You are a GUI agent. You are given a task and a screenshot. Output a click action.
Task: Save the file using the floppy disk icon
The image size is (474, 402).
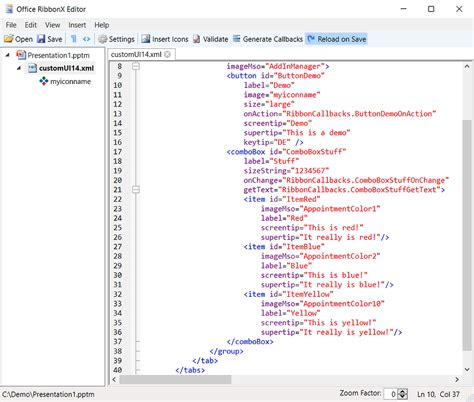pyautogui.click(x=41, y=39)
